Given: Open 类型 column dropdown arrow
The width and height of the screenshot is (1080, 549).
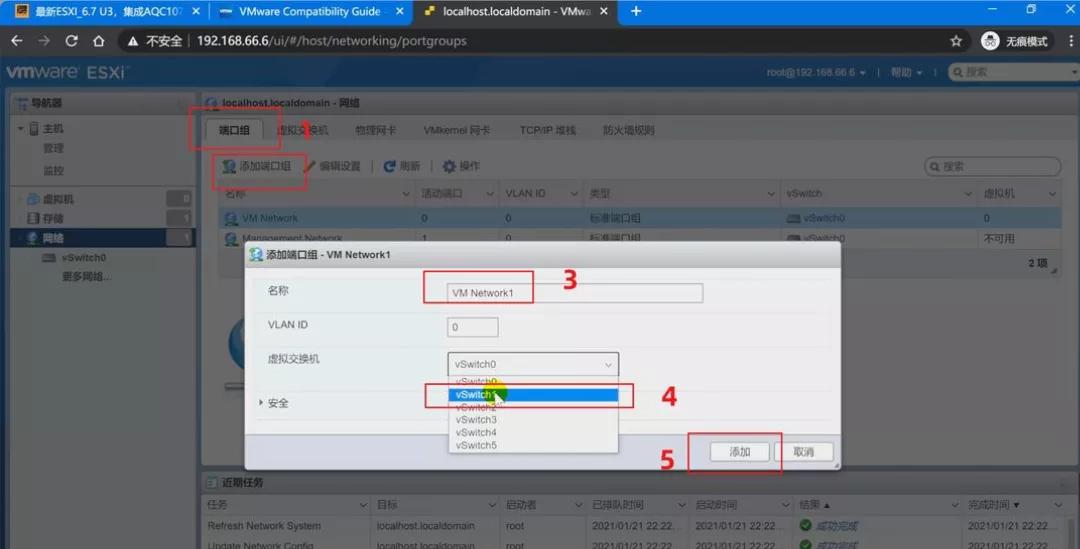Looking at the screenshot, I should pyautogui.click(x=771, y=194).
